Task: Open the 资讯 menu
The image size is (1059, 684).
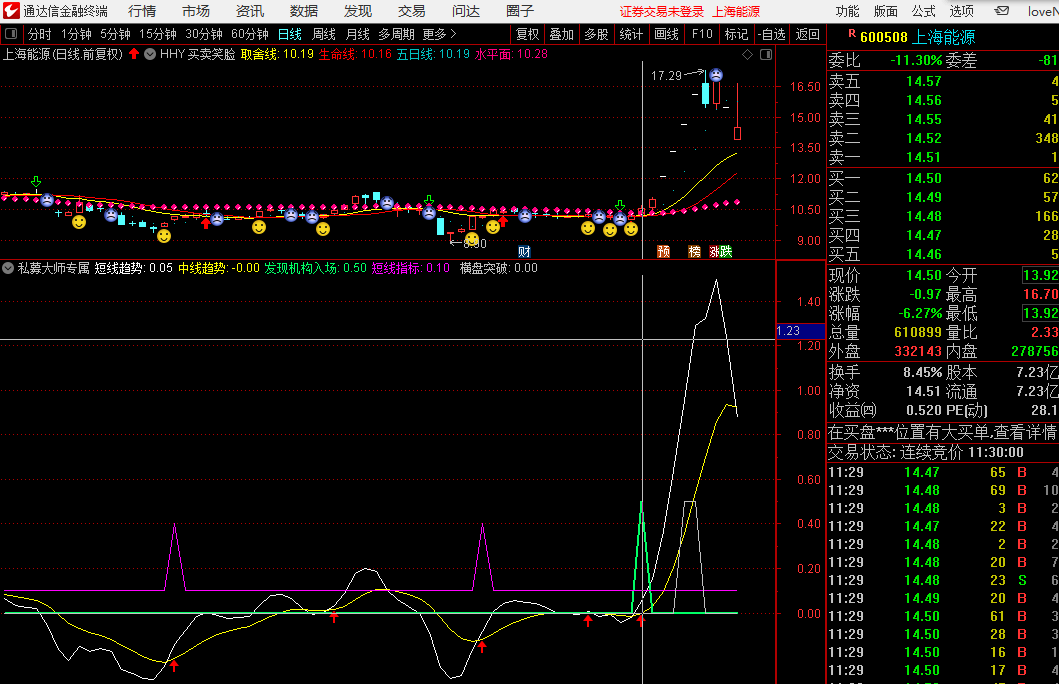Action: [250, 11]
